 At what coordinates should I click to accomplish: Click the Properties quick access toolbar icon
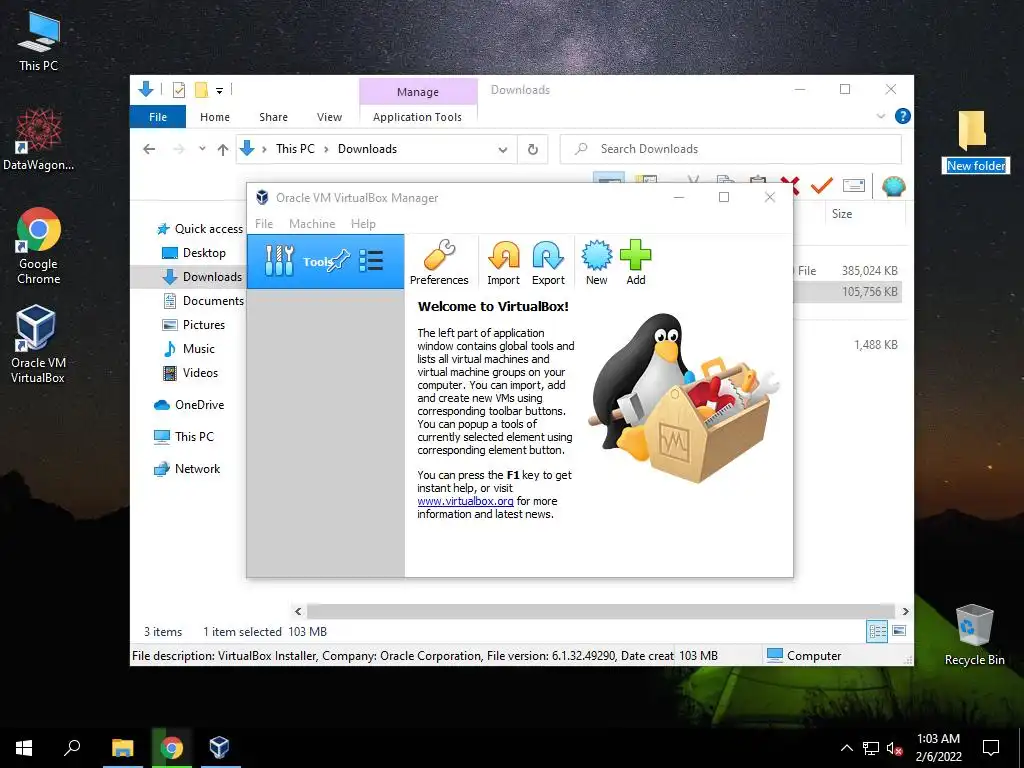(178, 90)
